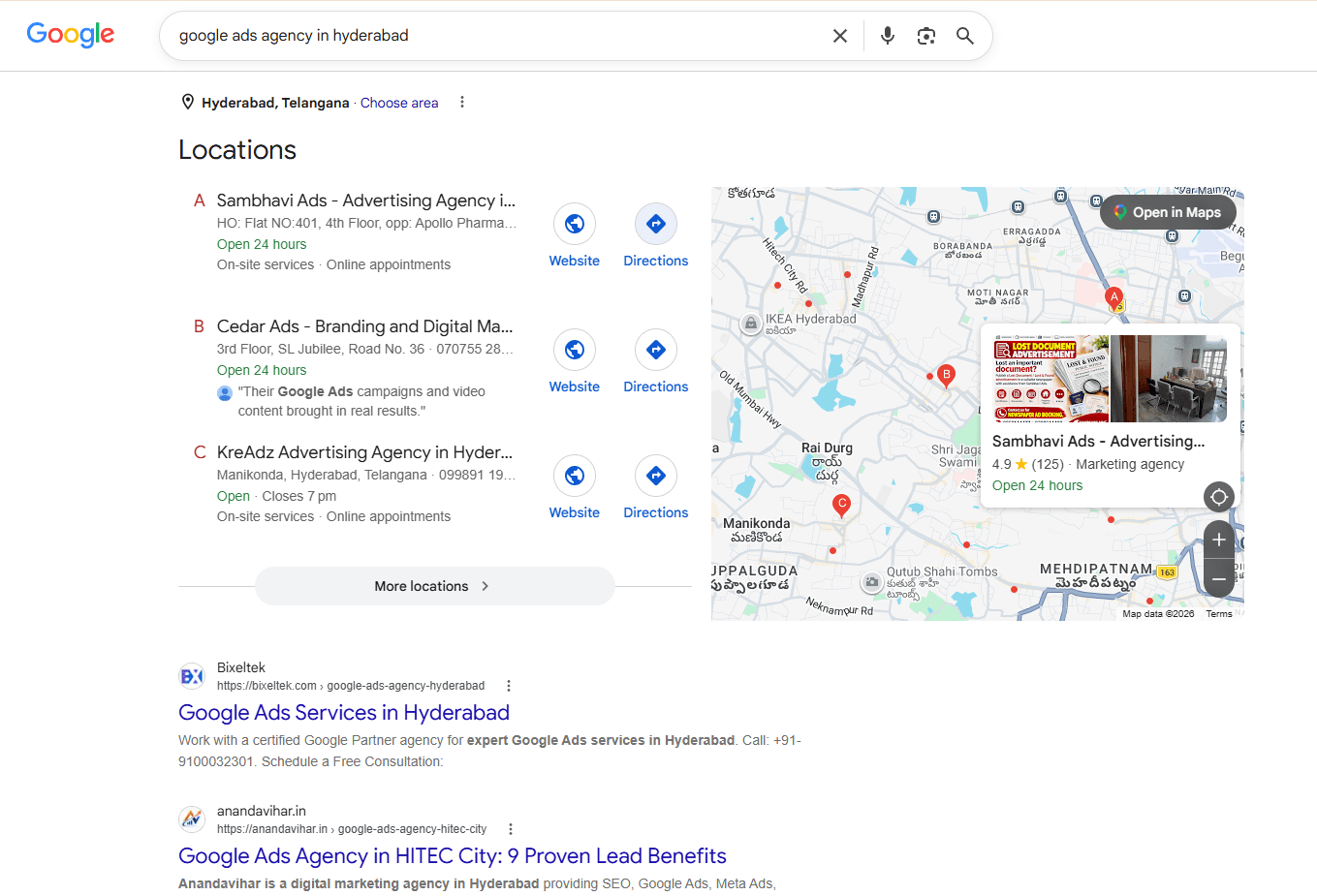Open Google Ads Agency in HITEC City result
The height and width of the screenshot is (896, 1317).
tap(453, 856)
